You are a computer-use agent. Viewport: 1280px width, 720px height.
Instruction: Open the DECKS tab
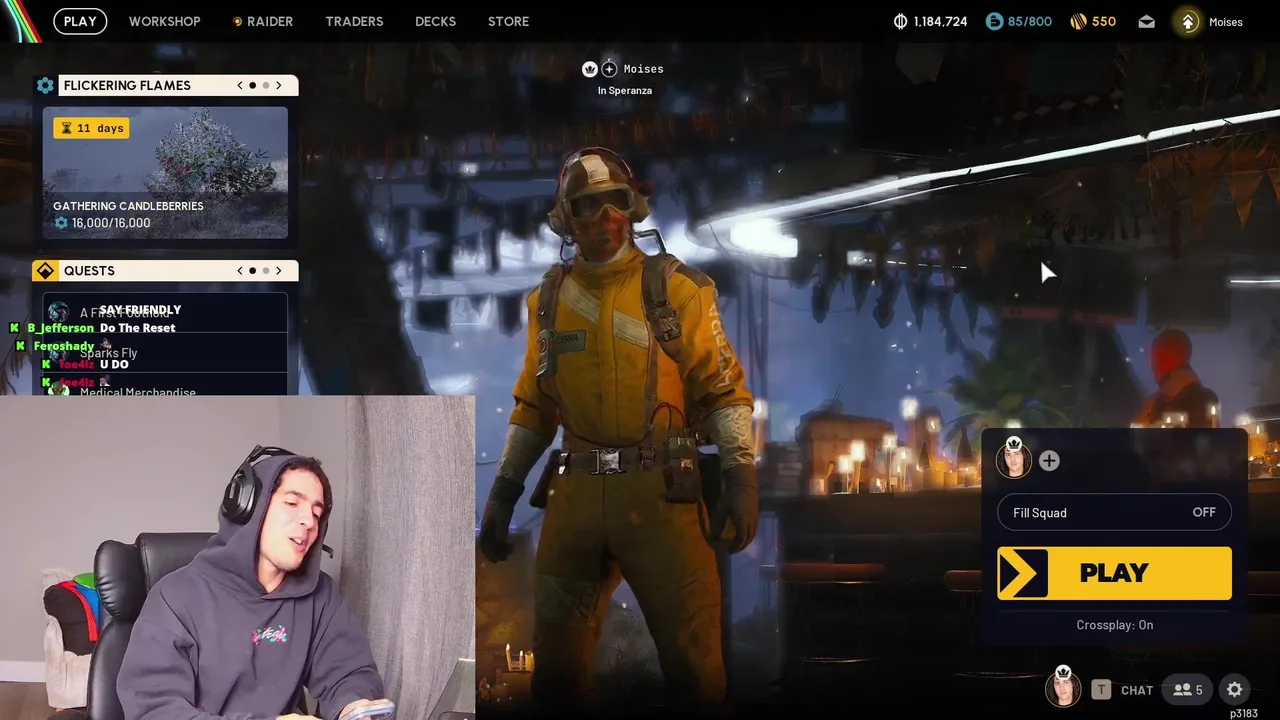(435, 21)
